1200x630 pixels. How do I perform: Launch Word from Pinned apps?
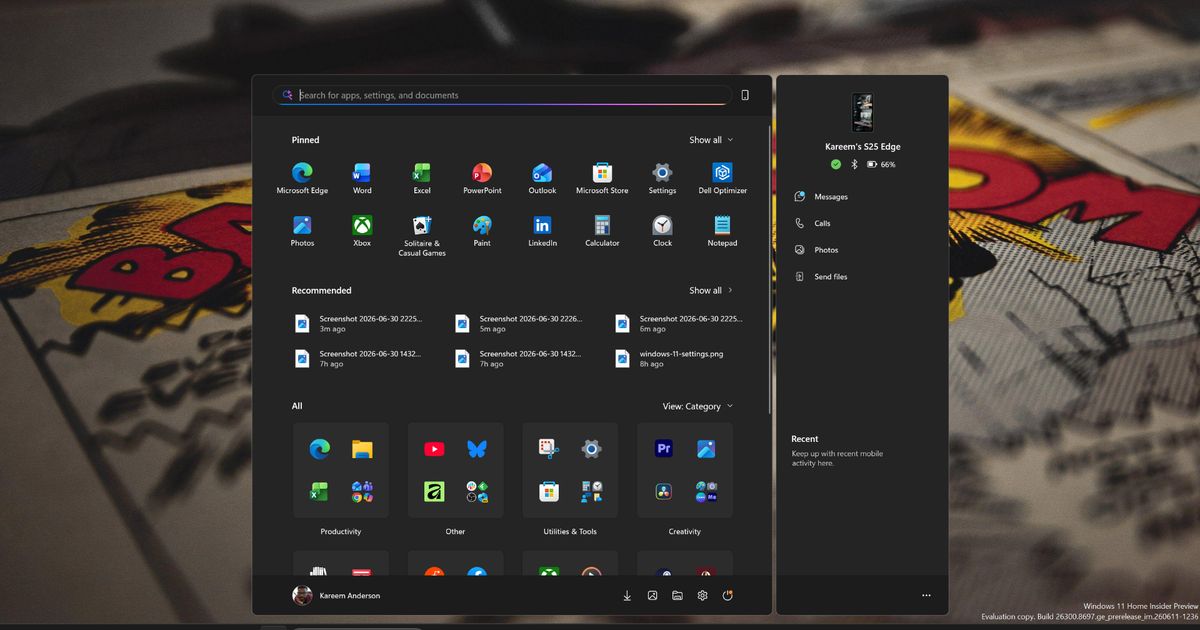click(x=362, y=178)
